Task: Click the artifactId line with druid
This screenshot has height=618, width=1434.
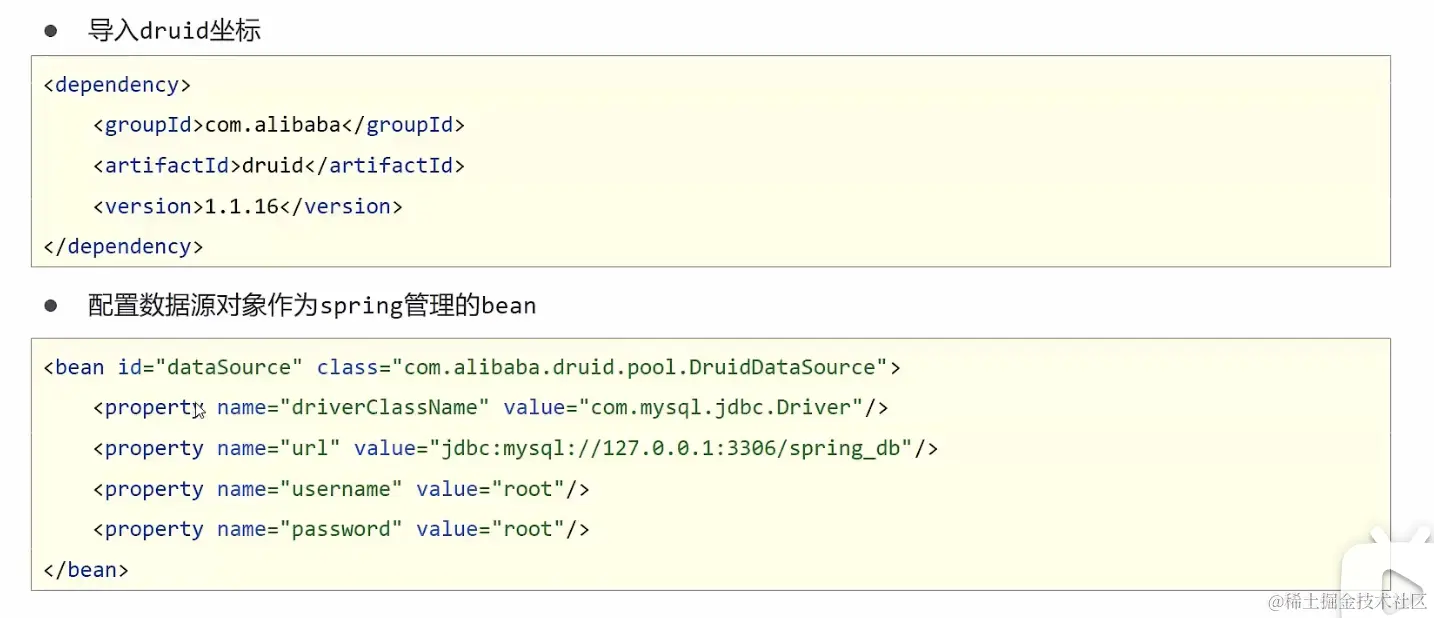Action: pyautogui.click(x=279, y=166)
